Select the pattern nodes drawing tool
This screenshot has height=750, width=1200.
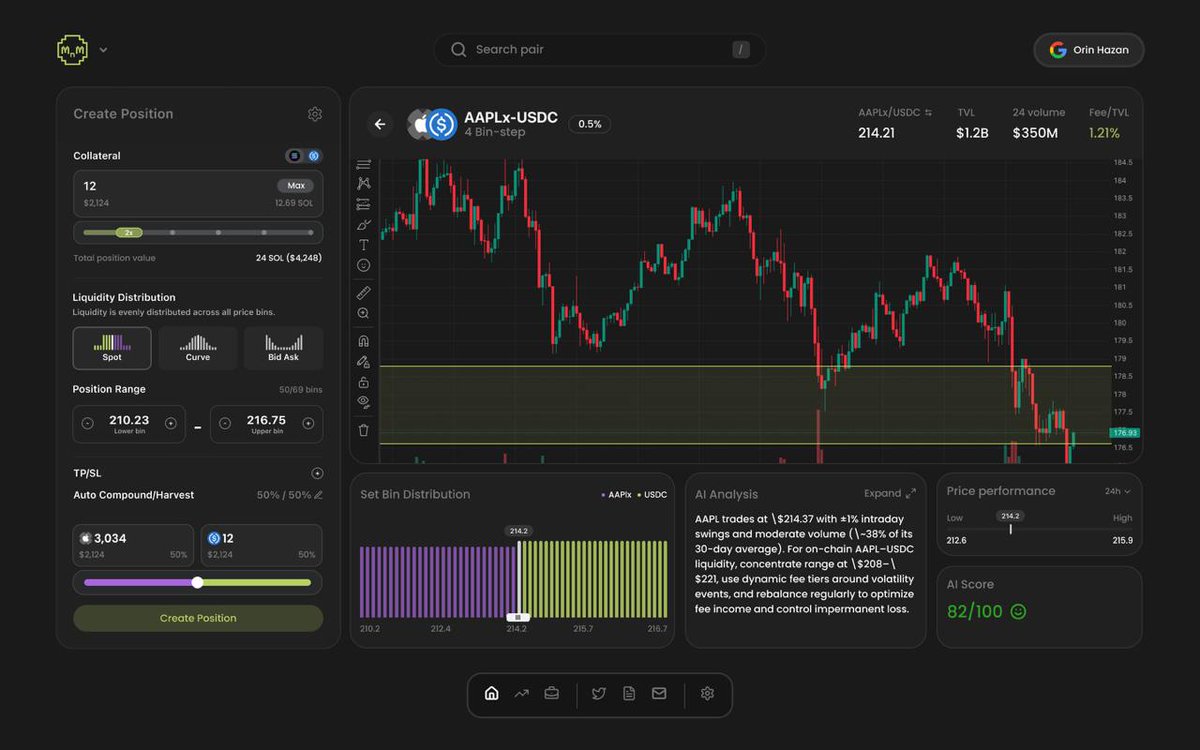pyautogui.click(x=363, y=183)
